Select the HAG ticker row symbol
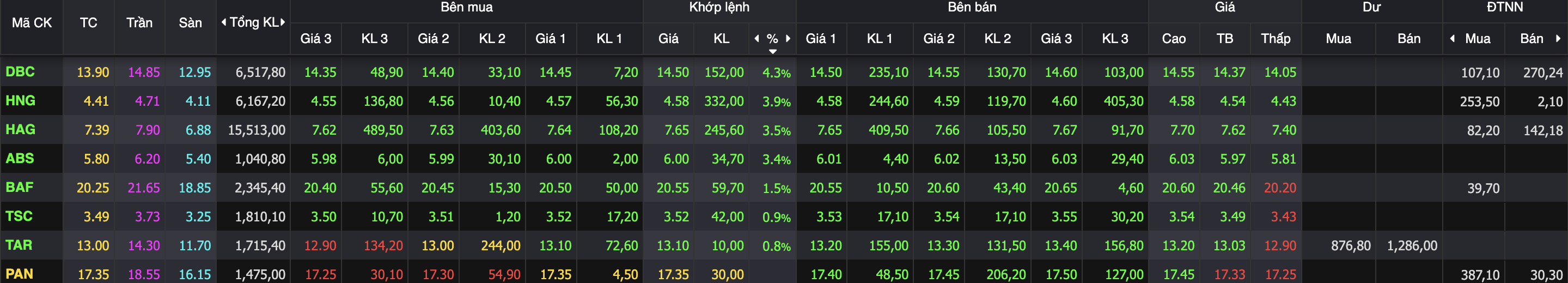The height and width of the screenshot is (283, 1568). coord(20,129)
